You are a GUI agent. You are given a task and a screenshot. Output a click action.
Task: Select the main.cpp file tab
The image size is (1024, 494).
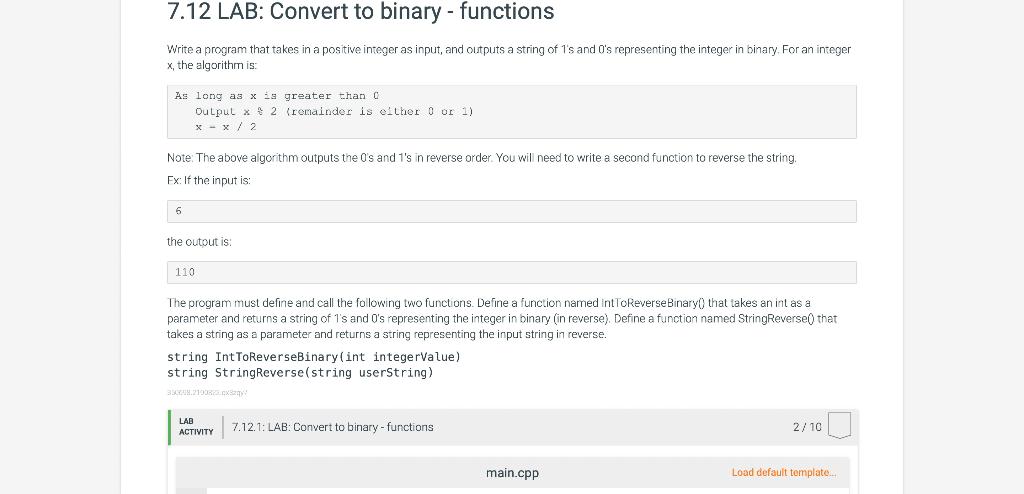coord(512,472)
